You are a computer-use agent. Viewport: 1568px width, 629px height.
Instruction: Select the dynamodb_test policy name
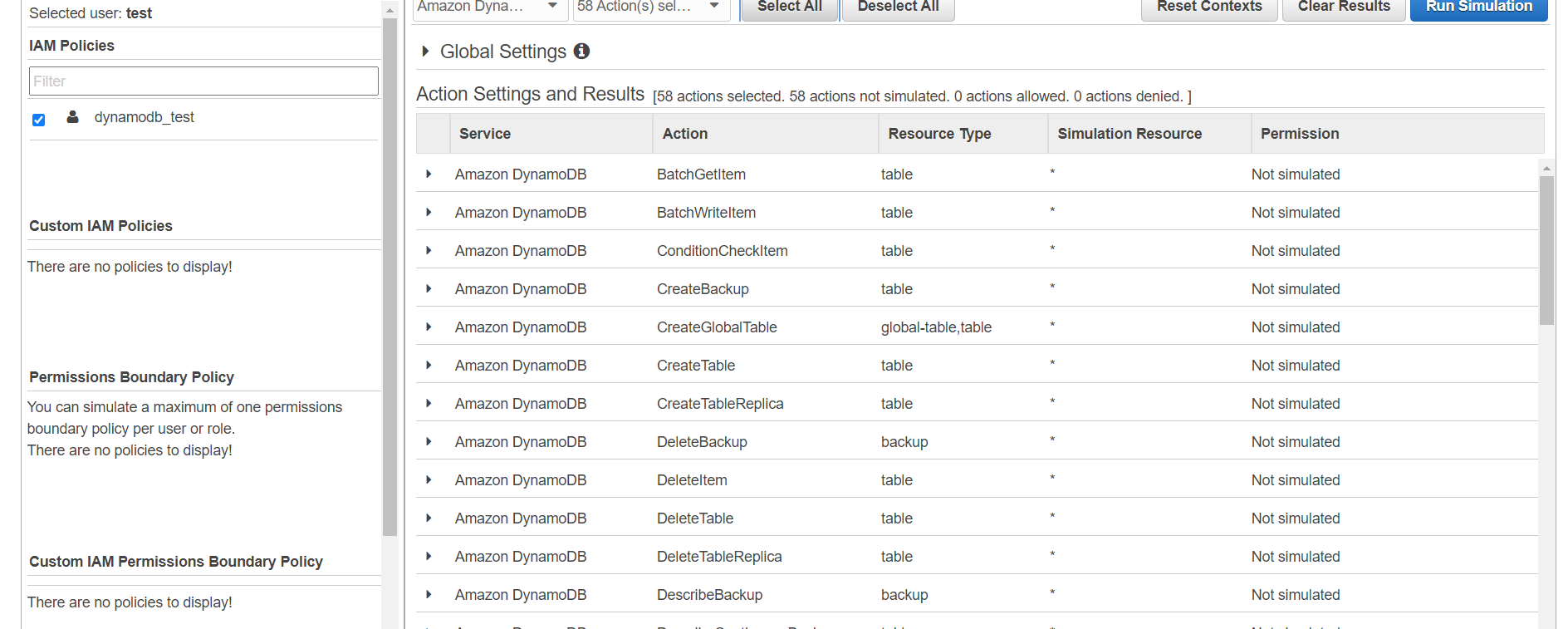145,117
